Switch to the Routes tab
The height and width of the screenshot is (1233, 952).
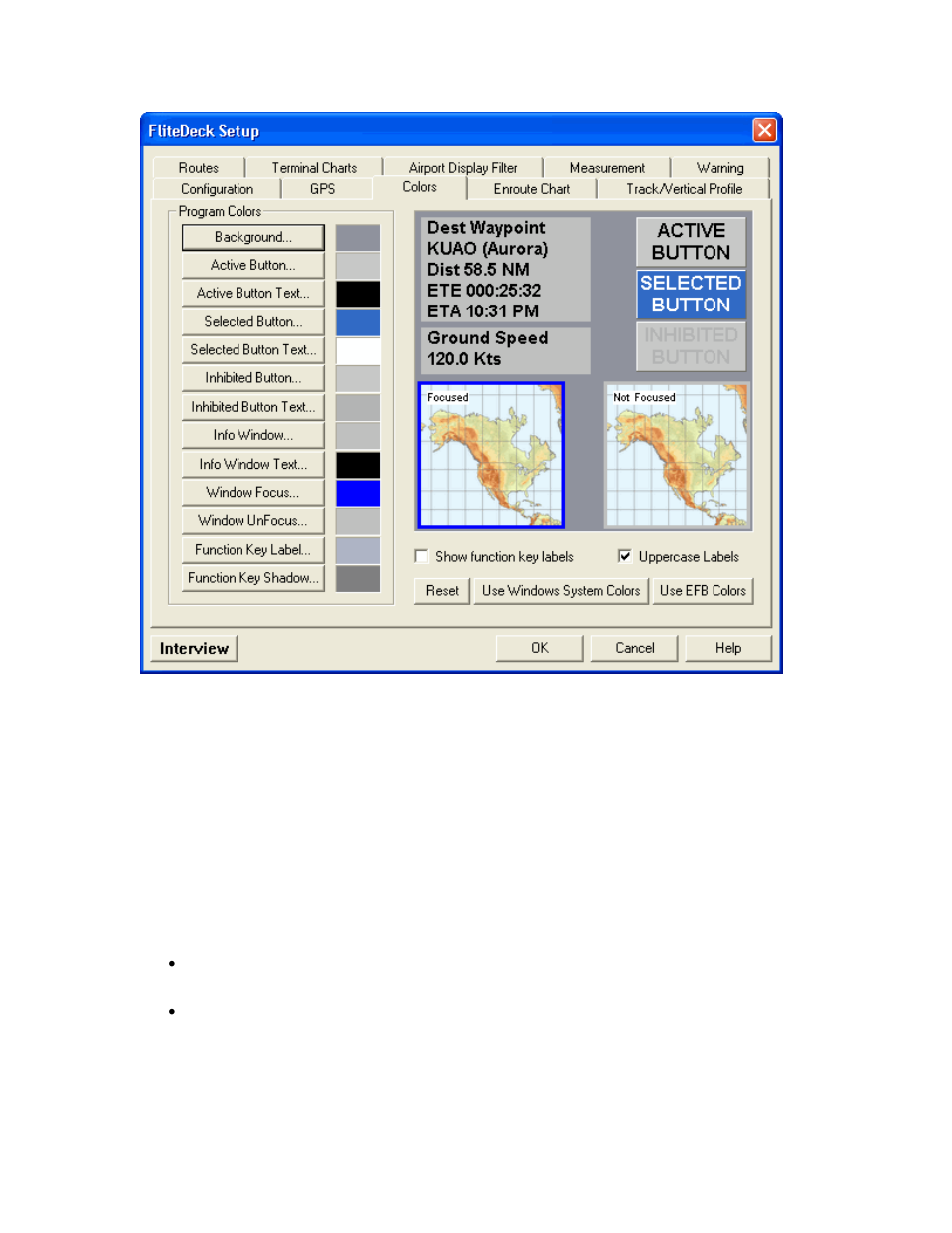[199, 168]
